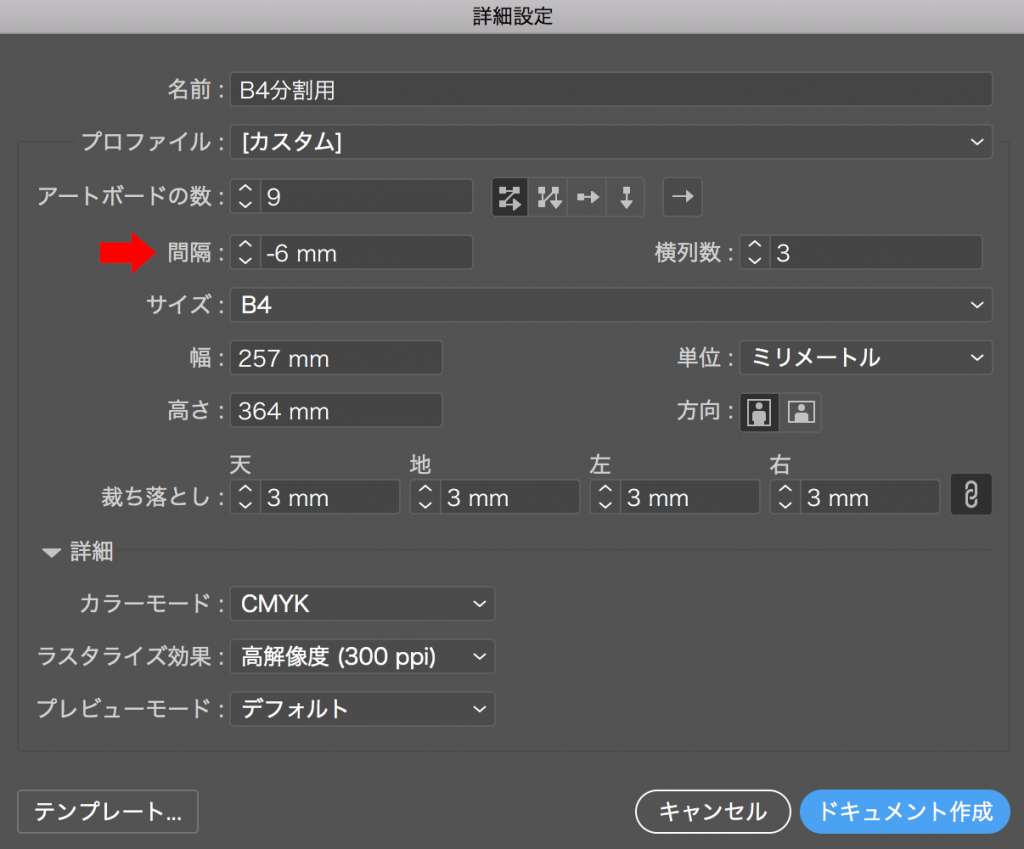The height and width of the screenshot is (849, 1024).
Task: Select arrange by column layout icon
Action: click(x=626, y=197)
